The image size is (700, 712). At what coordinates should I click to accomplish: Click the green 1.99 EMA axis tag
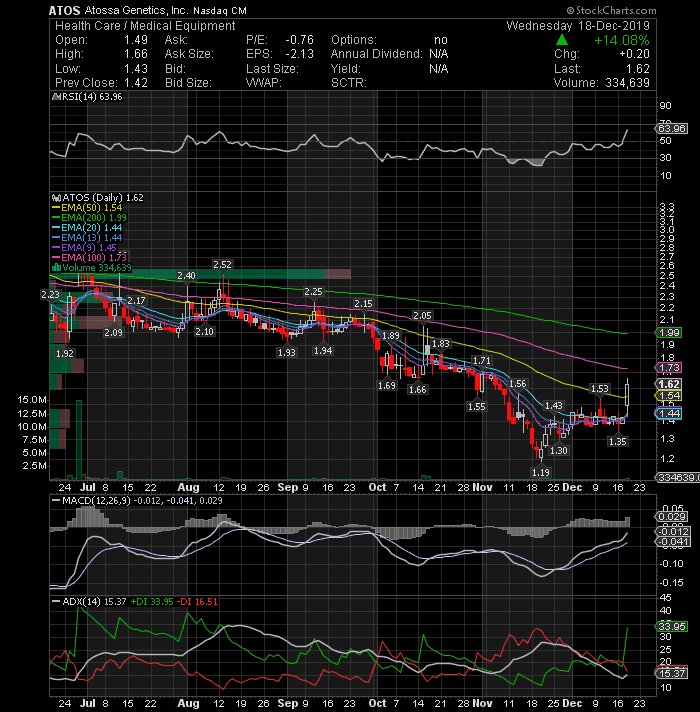pyautogui.click(x=669, y=332)
